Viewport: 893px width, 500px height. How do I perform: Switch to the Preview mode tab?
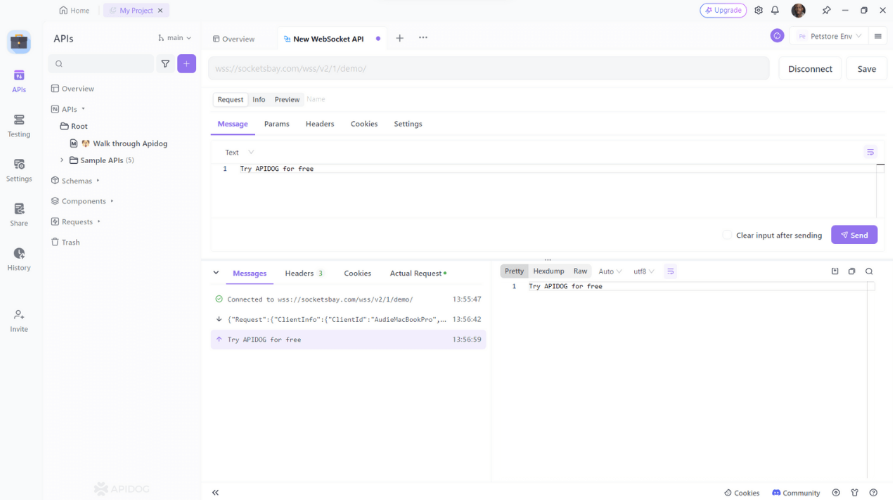(x=287, y=100)
